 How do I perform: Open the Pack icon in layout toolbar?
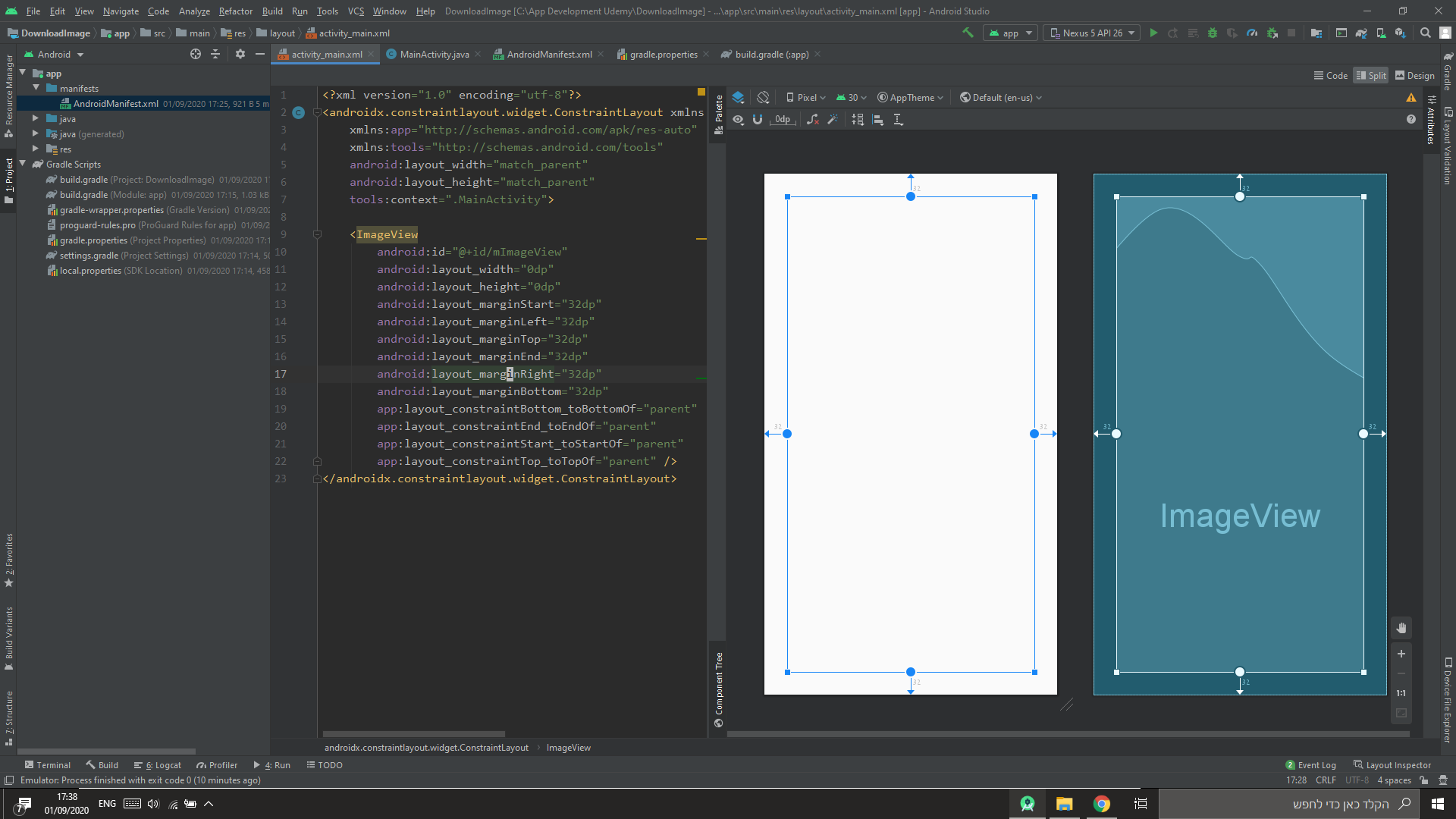tap(858, 120)
